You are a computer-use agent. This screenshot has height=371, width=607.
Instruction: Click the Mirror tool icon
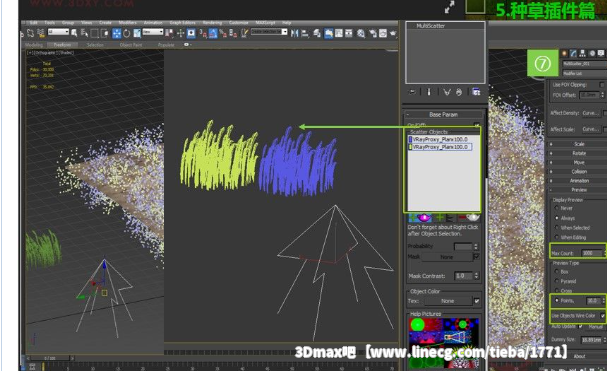[294, 33]
